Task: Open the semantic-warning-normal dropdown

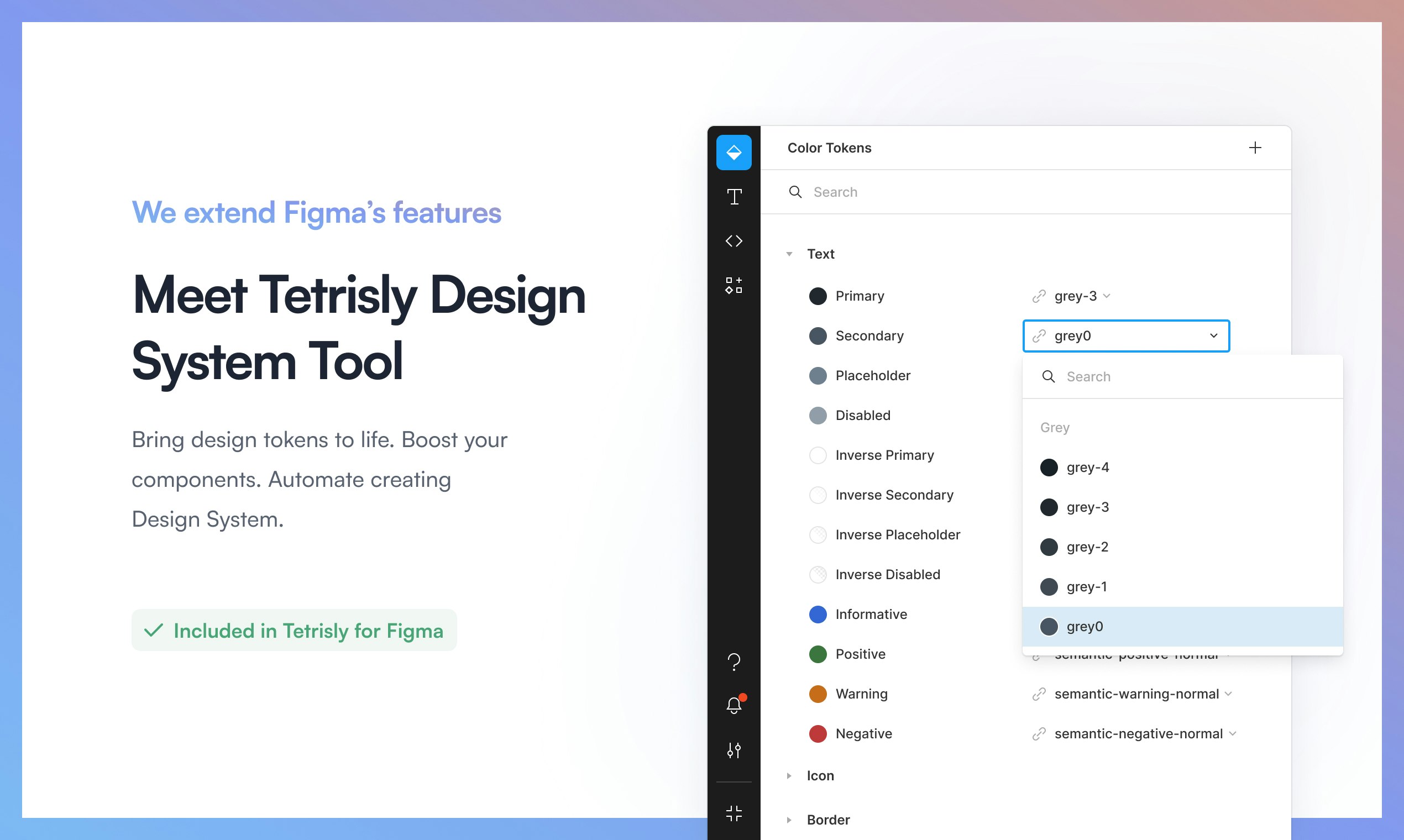Action: tap(1135, 694)
